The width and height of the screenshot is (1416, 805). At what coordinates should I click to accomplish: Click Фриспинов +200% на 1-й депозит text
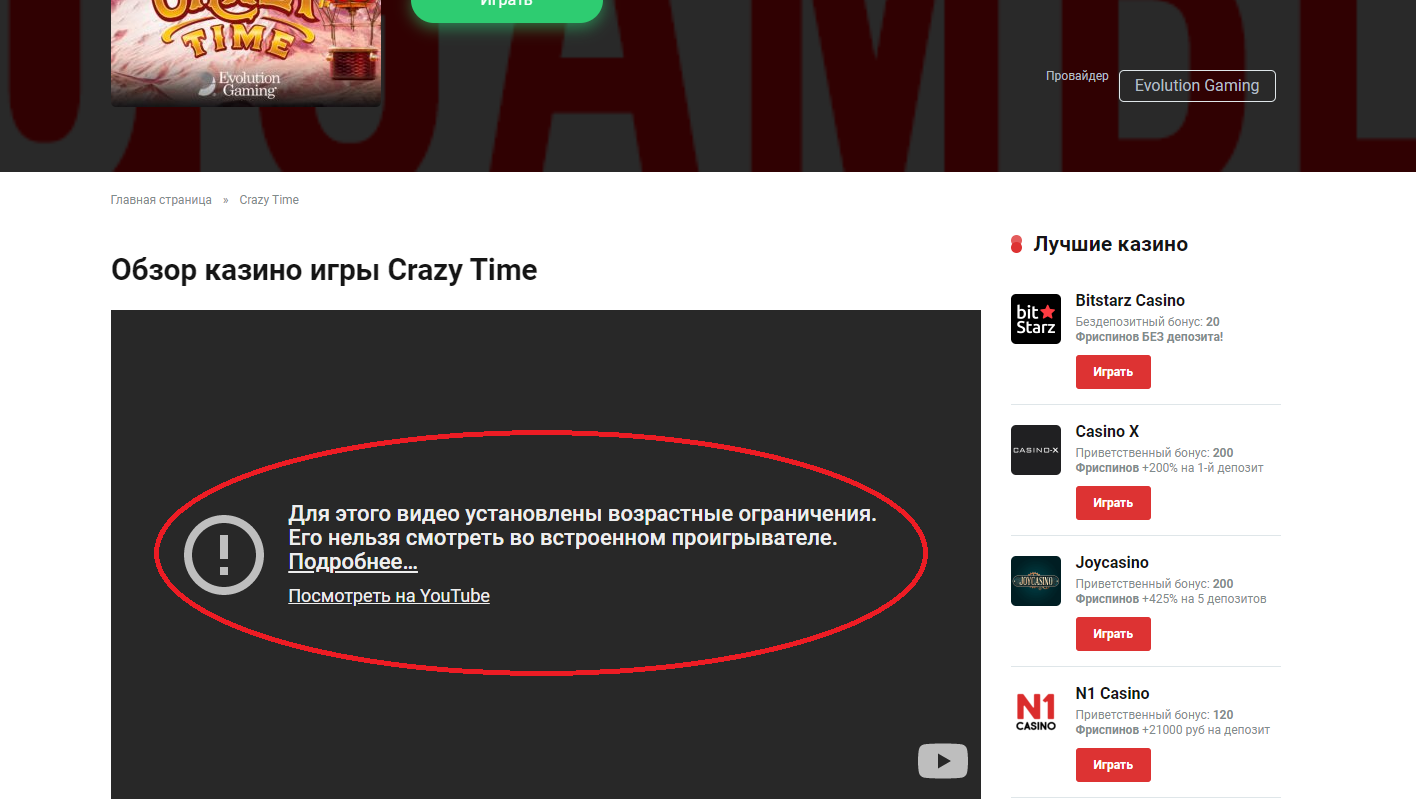click(1169, 468)
